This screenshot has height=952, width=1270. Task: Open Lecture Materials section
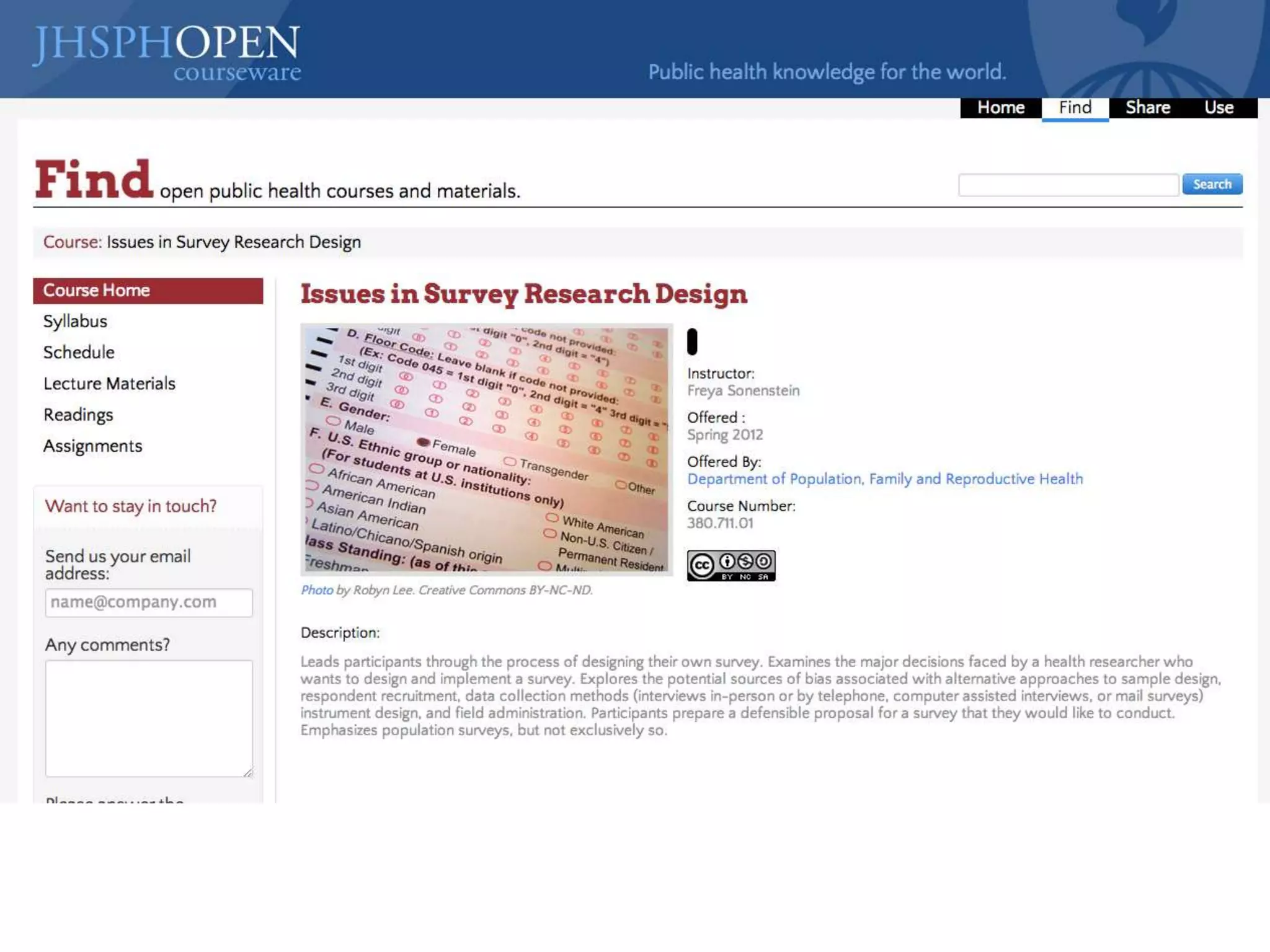(109, 384)
